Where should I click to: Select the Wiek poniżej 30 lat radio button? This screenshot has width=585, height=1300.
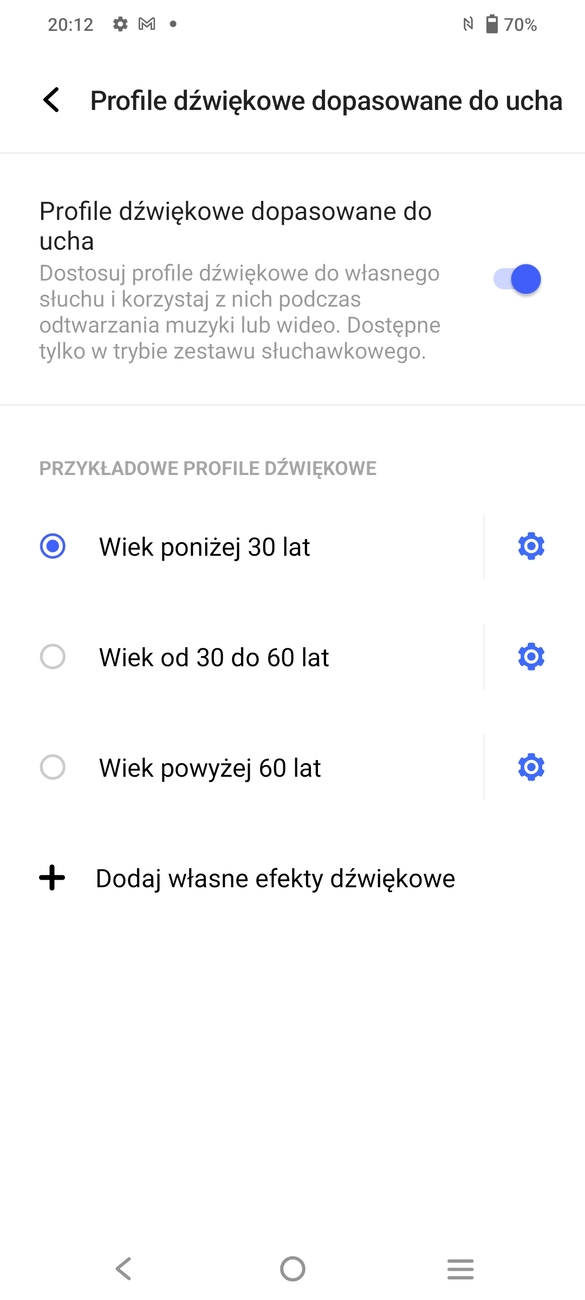click(x=52, y=546)
